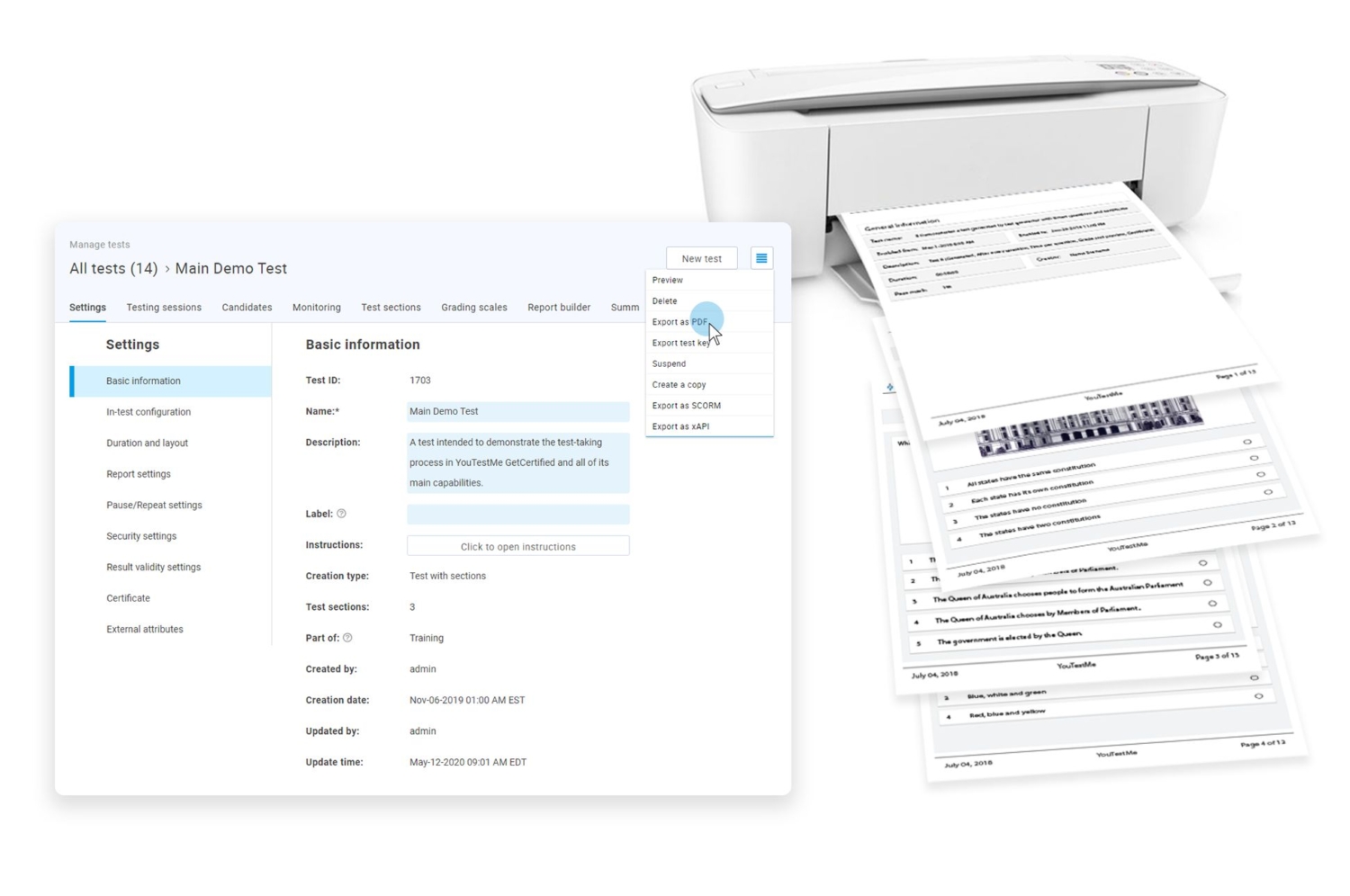Navigate back via the All tests (14) breadcrumb

112,268
